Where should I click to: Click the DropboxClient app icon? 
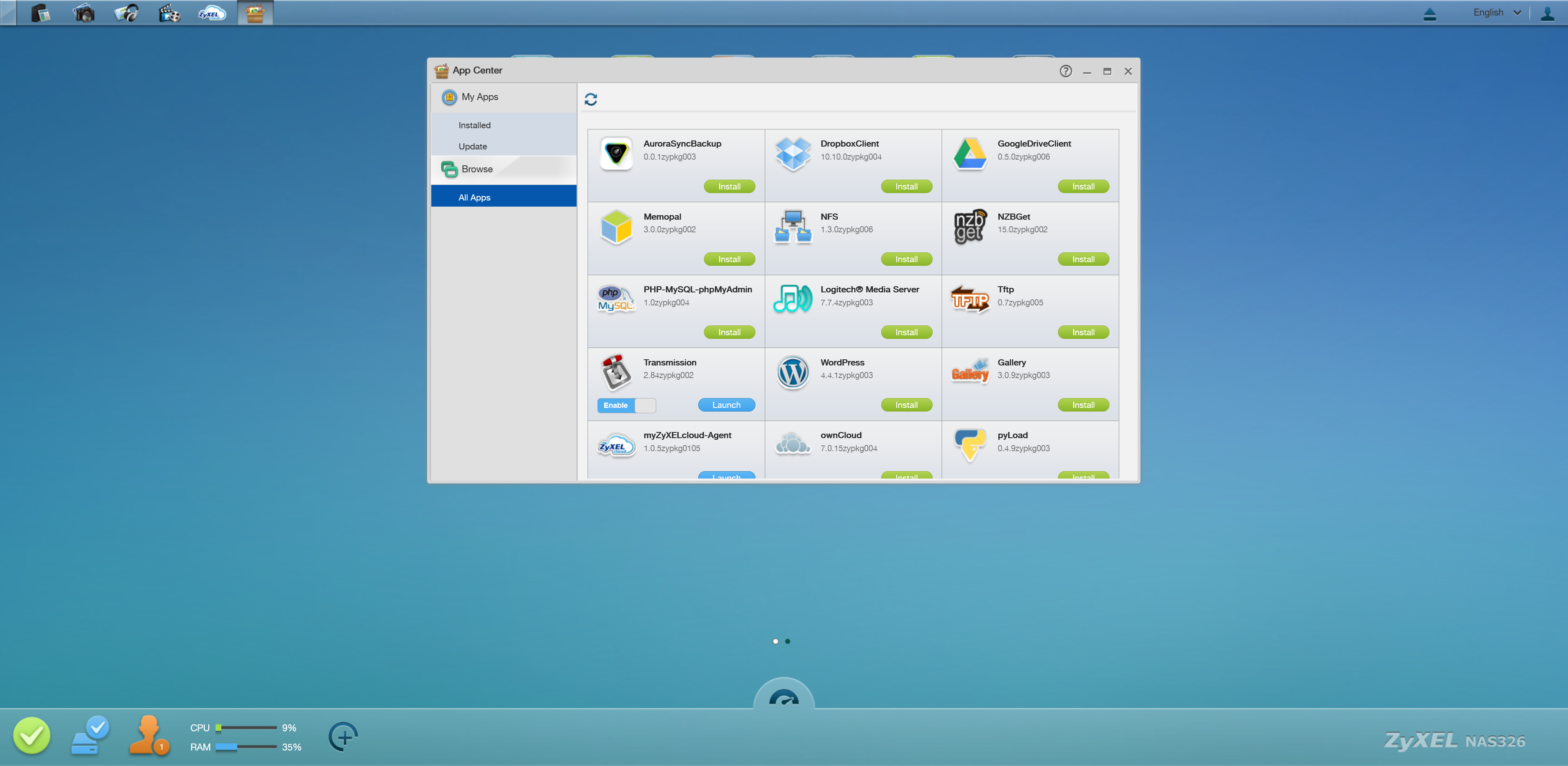tap(793, 154)
